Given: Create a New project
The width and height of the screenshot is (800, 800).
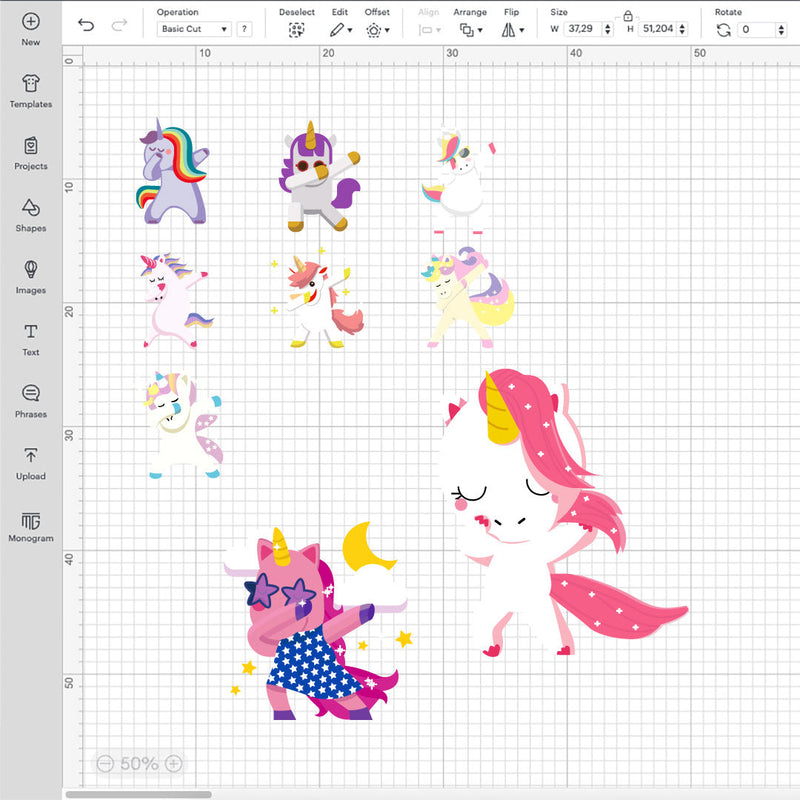Looking at the screenshot, I should point(29,22).
